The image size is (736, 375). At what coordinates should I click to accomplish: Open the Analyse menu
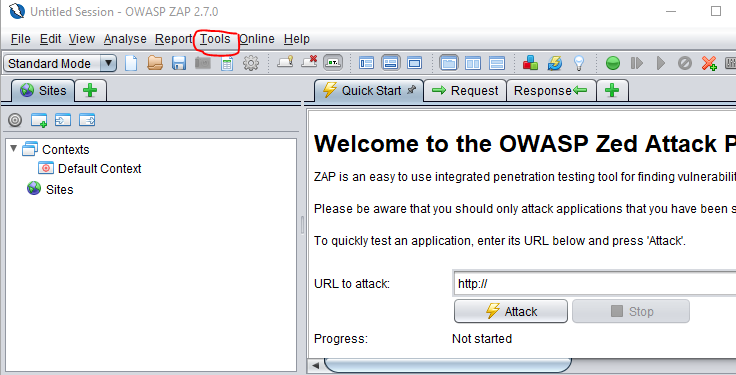125,39
